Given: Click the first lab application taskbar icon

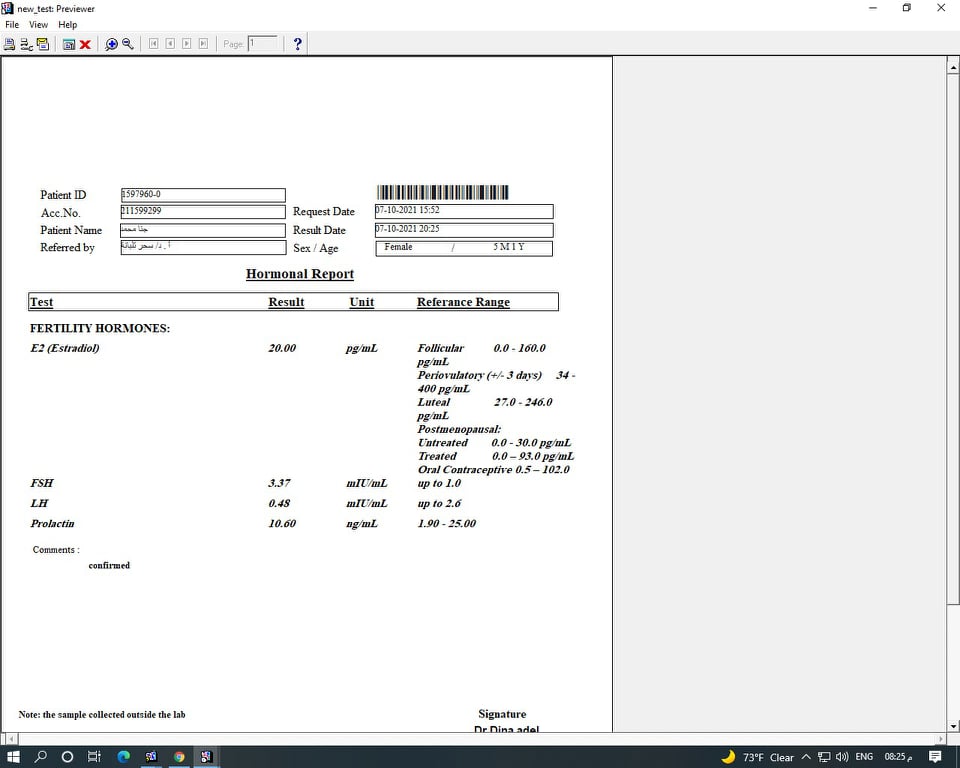Looking at the screenshot, I should click(151, 757).
